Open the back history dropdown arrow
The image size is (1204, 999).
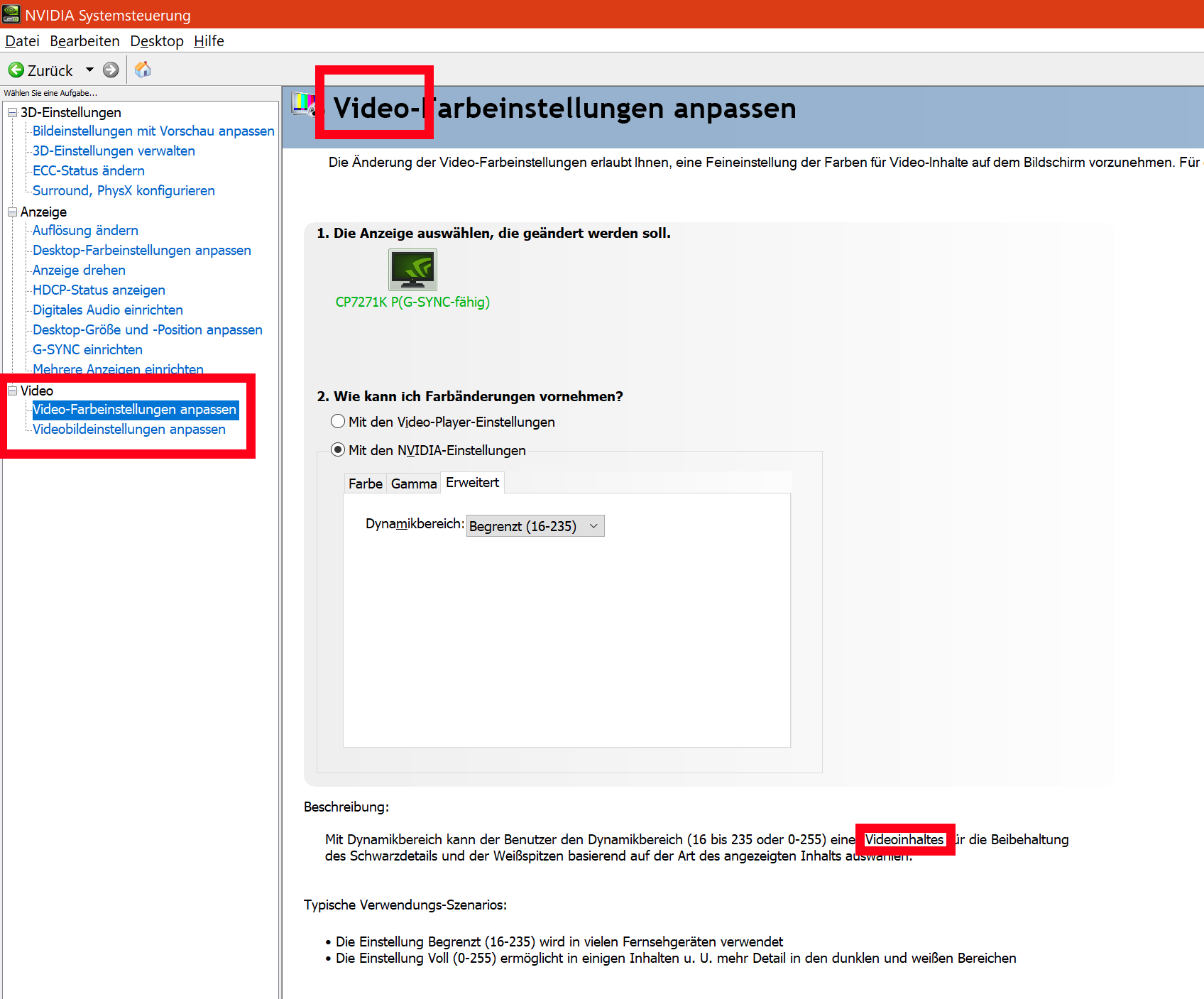click(89, 70)
